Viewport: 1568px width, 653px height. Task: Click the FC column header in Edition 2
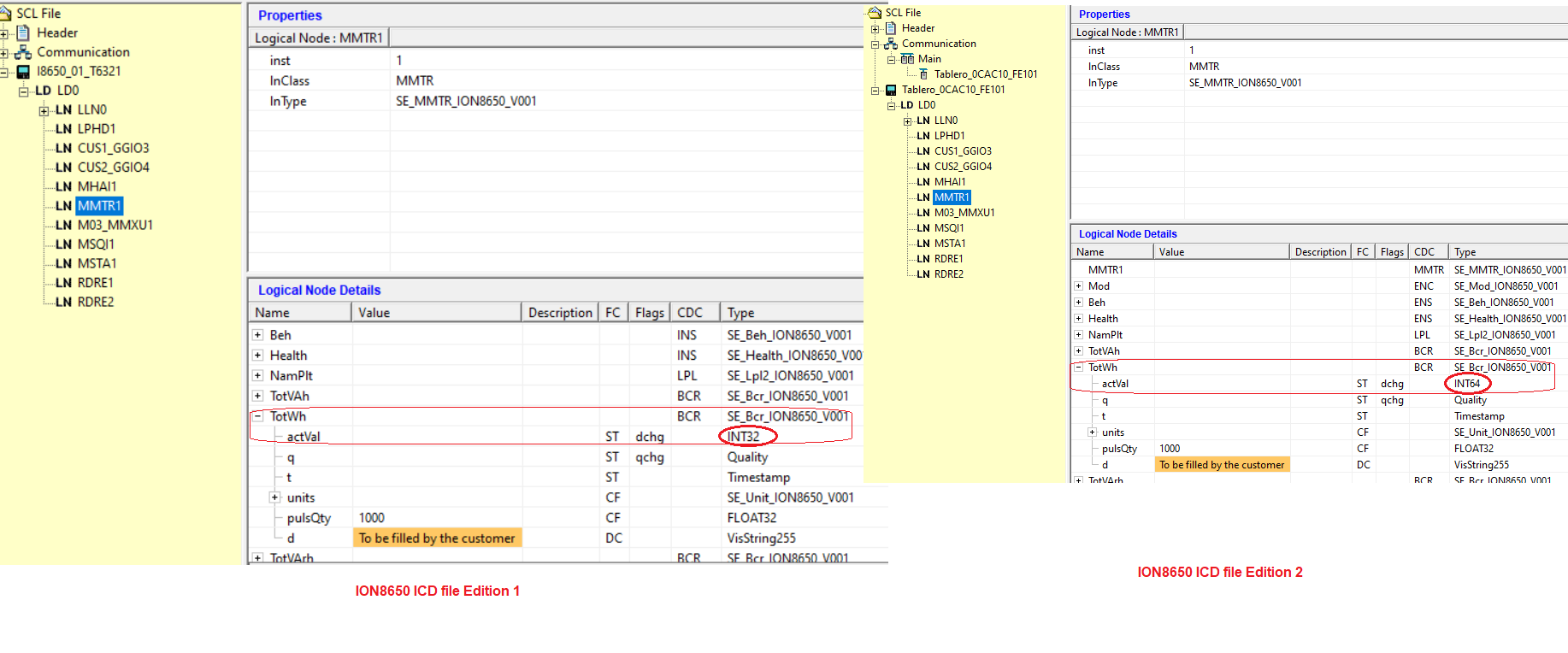[x=1363, y=252]
